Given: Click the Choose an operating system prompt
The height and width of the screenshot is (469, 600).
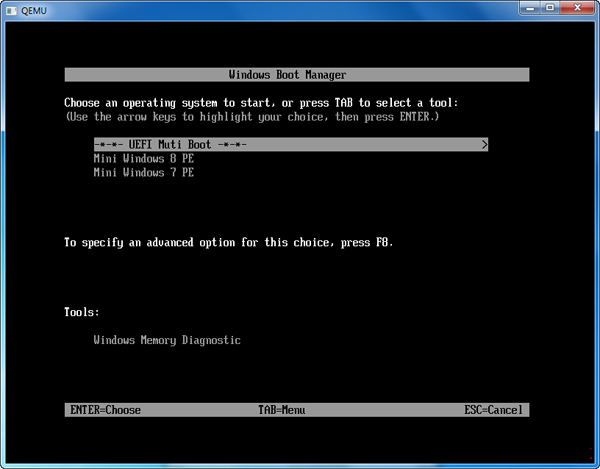Looking at the screenshot, I should [x=261, y=103].
